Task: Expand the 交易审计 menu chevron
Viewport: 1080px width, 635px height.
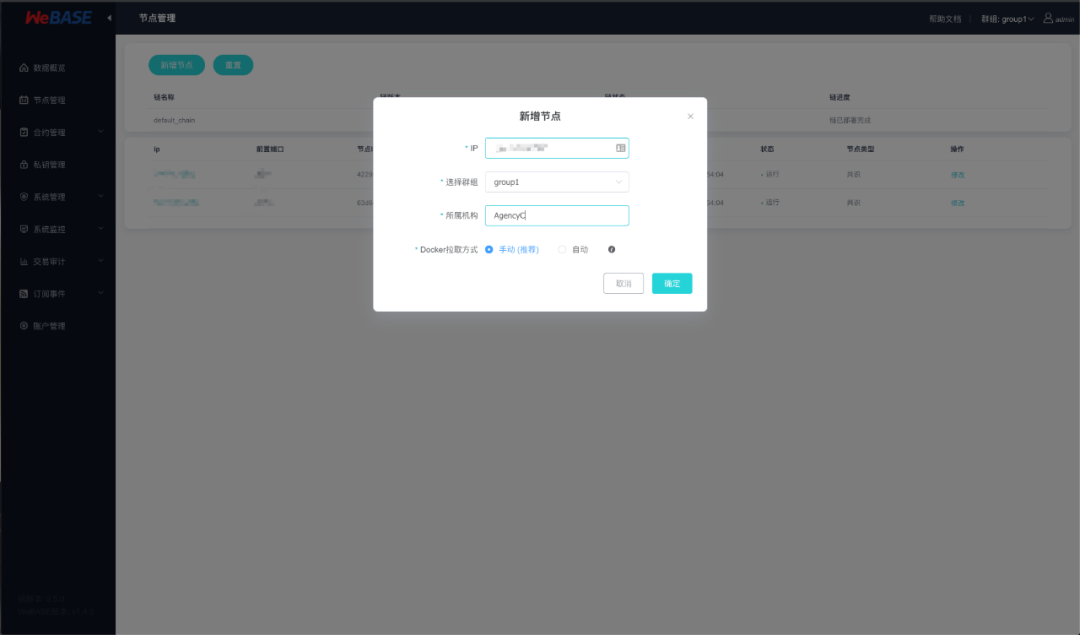Action: [x=101, y=261]
